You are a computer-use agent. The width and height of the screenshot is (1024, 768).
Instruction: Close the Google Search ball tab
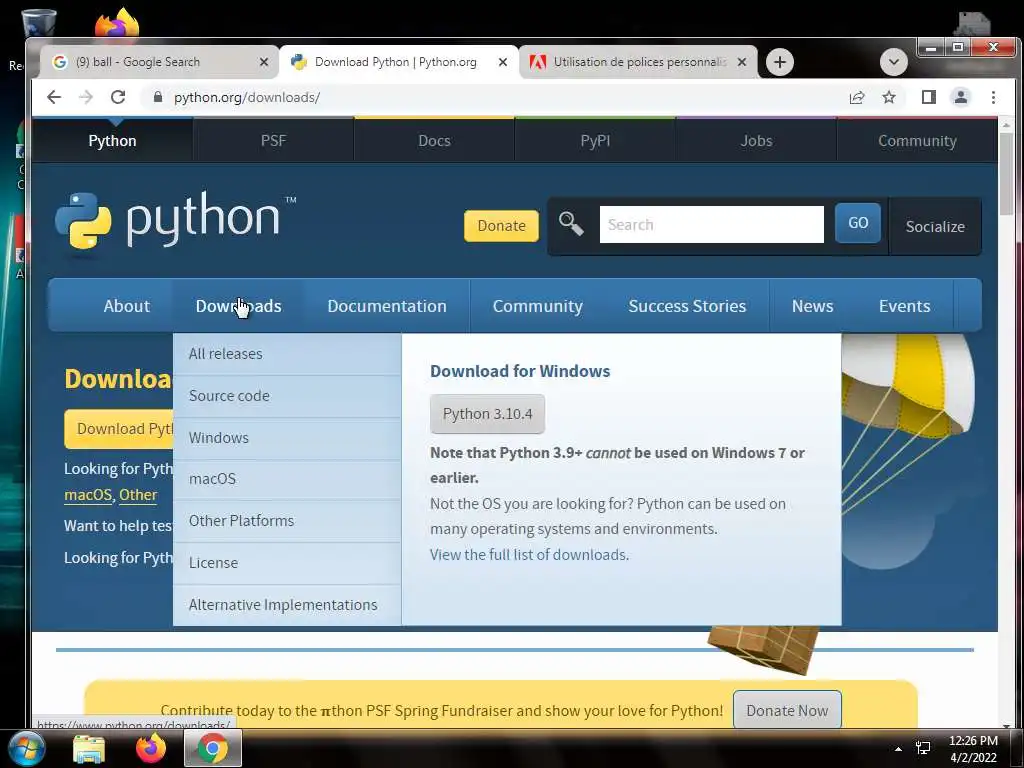pyautogui.click(x=264, y=62)
